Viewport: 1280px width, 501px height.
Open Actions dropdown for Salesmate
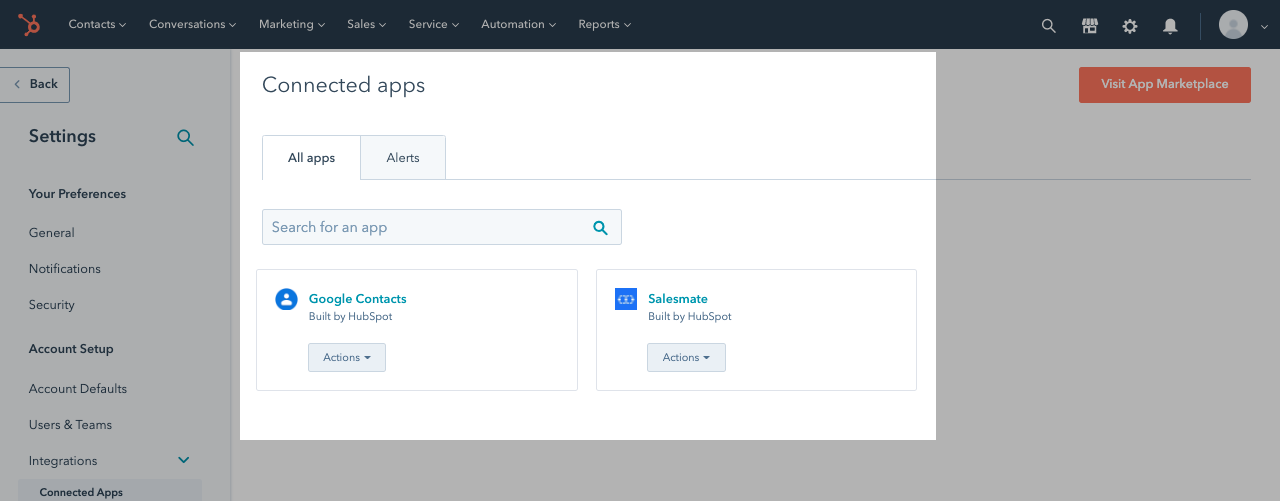tap(686, 357)
